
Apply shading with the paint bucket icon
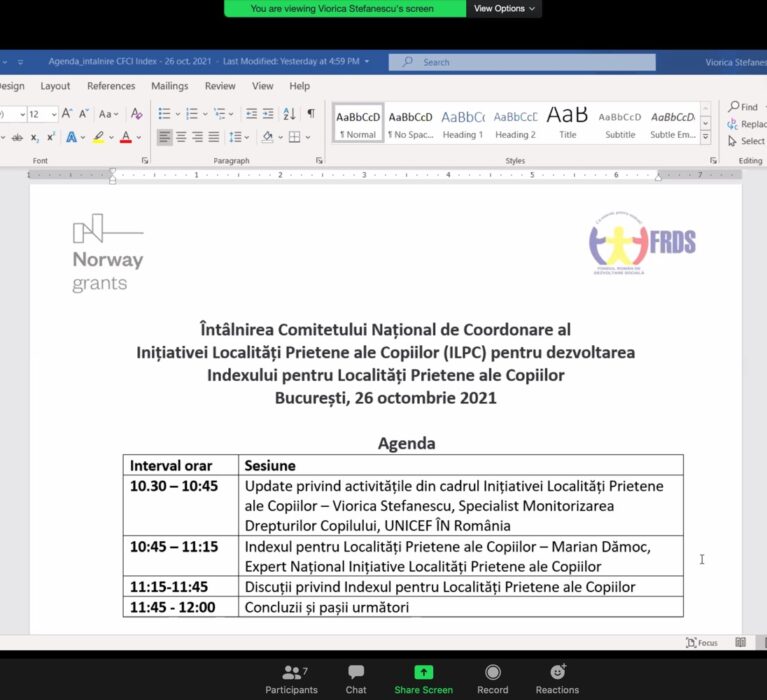pos(268,137)
